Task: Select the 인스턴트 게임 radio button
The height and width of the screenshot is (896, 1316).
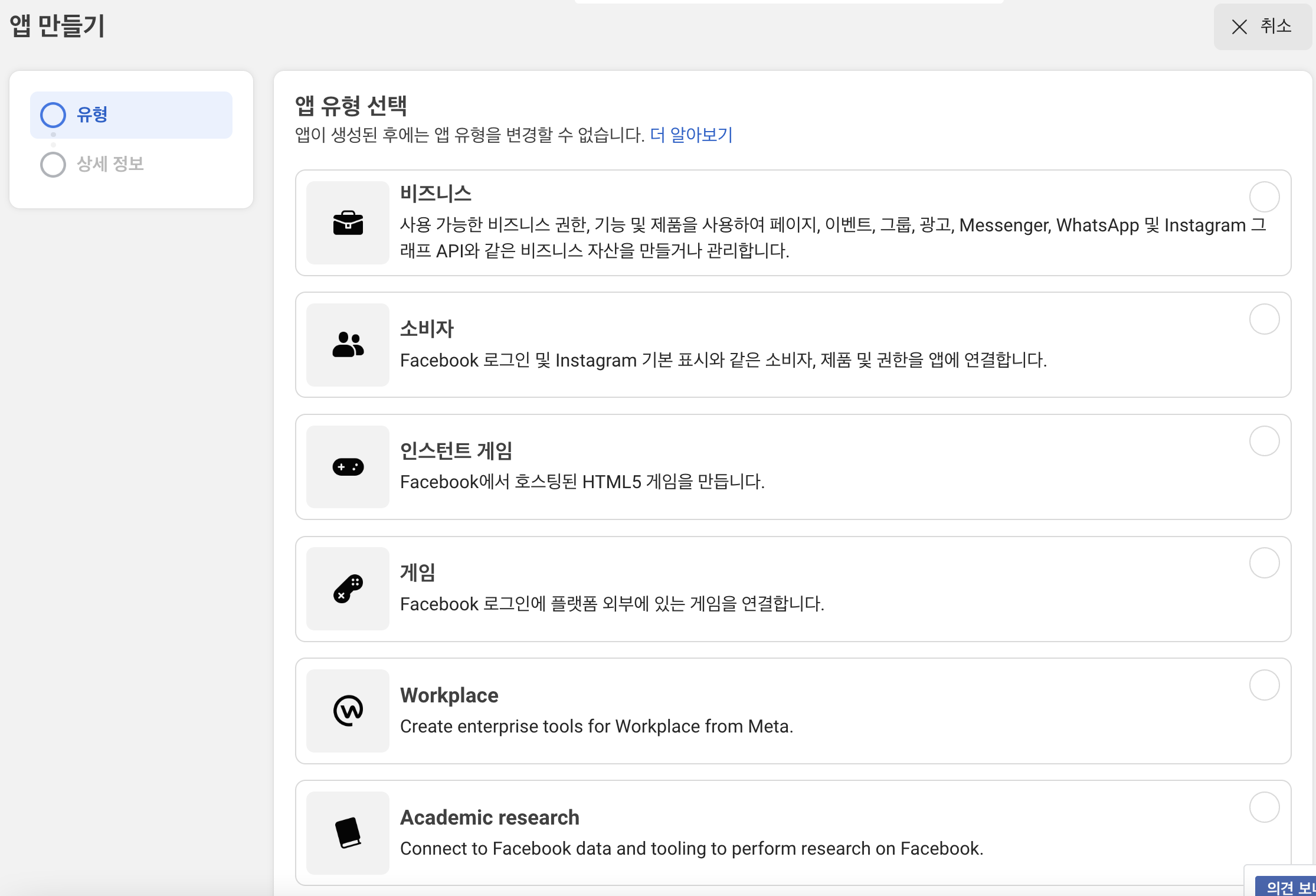Action: (1264, 441)
